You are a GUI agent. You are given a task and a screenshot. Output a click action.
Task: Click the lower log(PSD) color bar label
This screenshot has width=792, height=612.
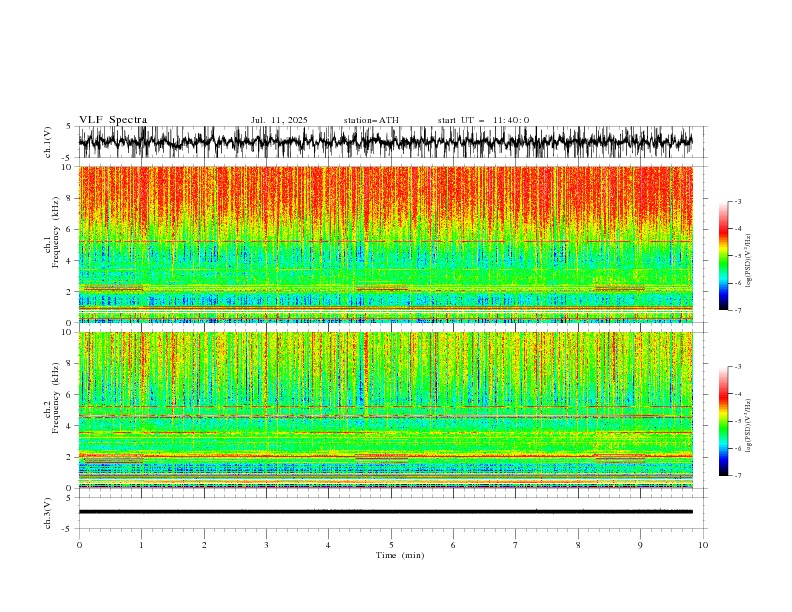pyautogui.click(x=749, y=426)
